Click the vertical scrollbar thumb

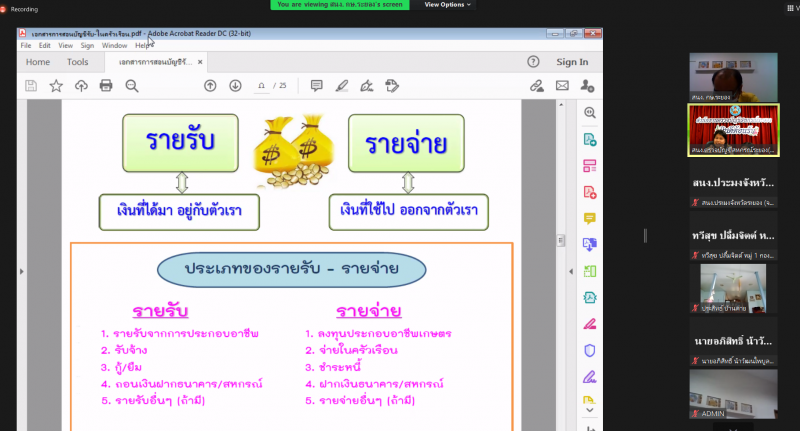pos(561,240)
